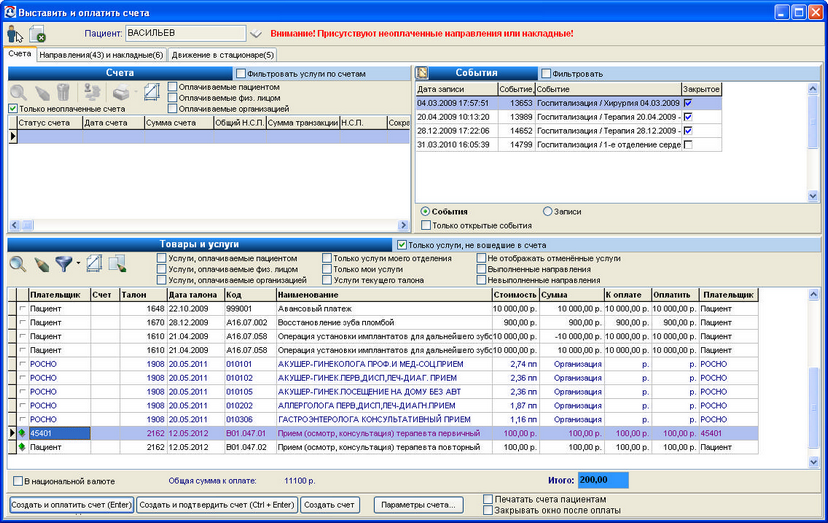Click the stamp icon in Счета toolbar
This screenshot has height=523, width=828.
point(92,92)
